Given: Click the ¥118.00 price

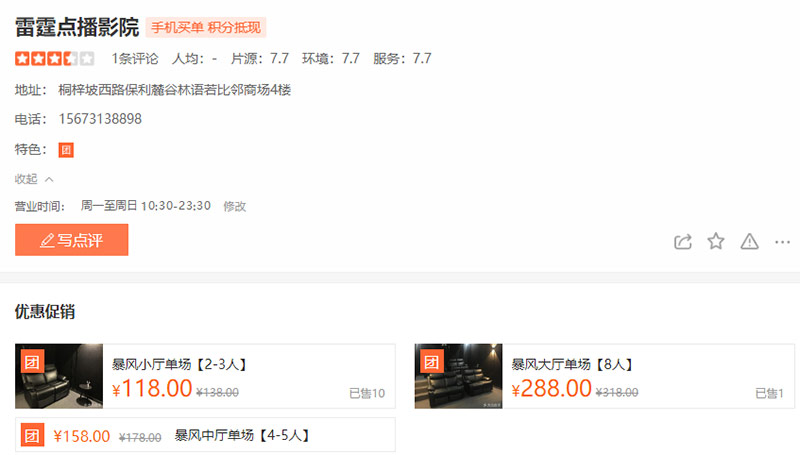Looking at the screenshot, I should click(x=152, y=389).
